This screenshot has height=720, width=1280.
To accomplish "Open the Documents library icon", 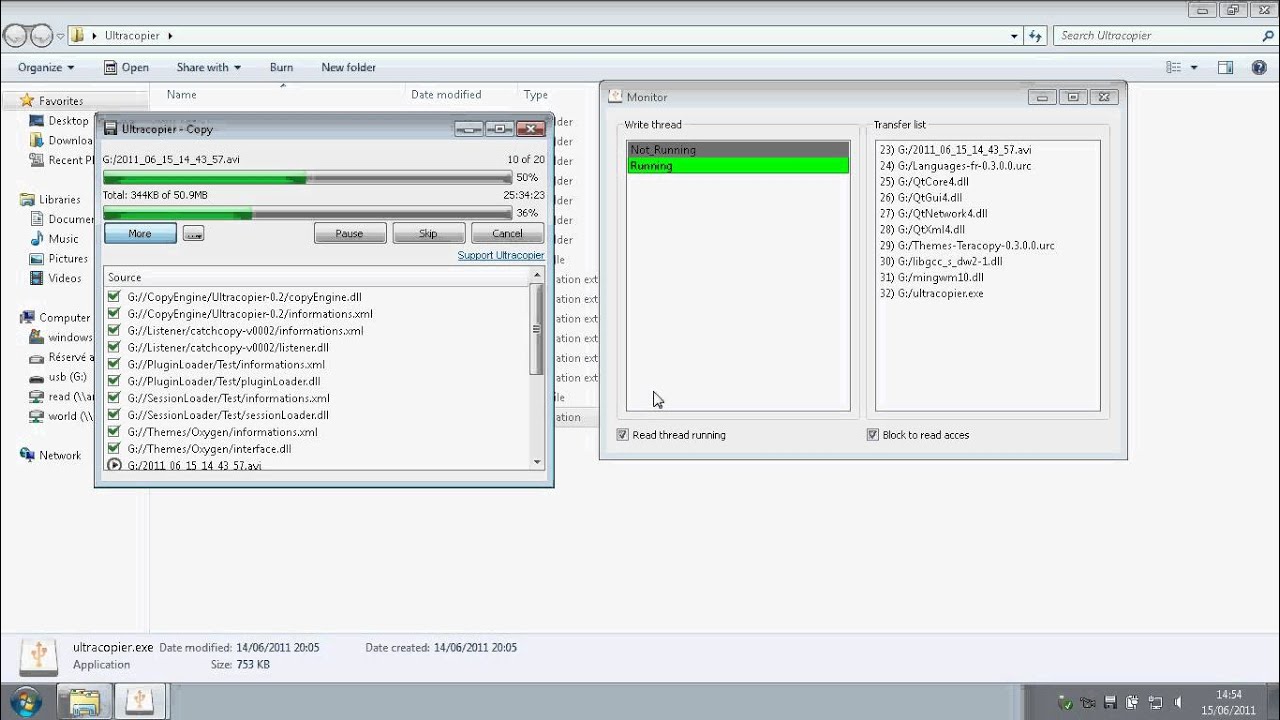I will [x=37, y=219].
